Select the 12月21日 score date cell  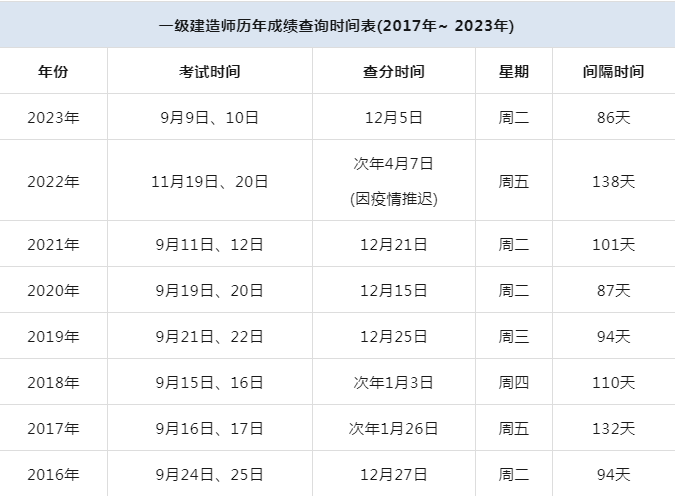[393, 244]
